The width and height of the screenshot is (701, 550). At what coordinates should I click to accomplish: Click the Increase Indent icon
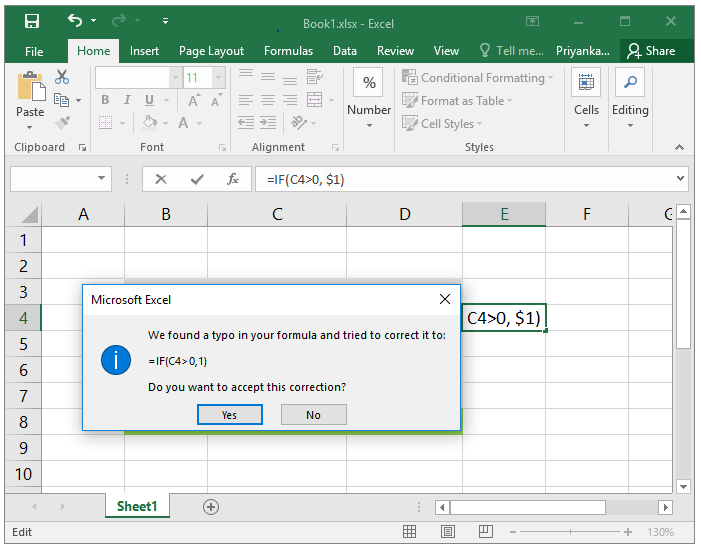(268, 123)
